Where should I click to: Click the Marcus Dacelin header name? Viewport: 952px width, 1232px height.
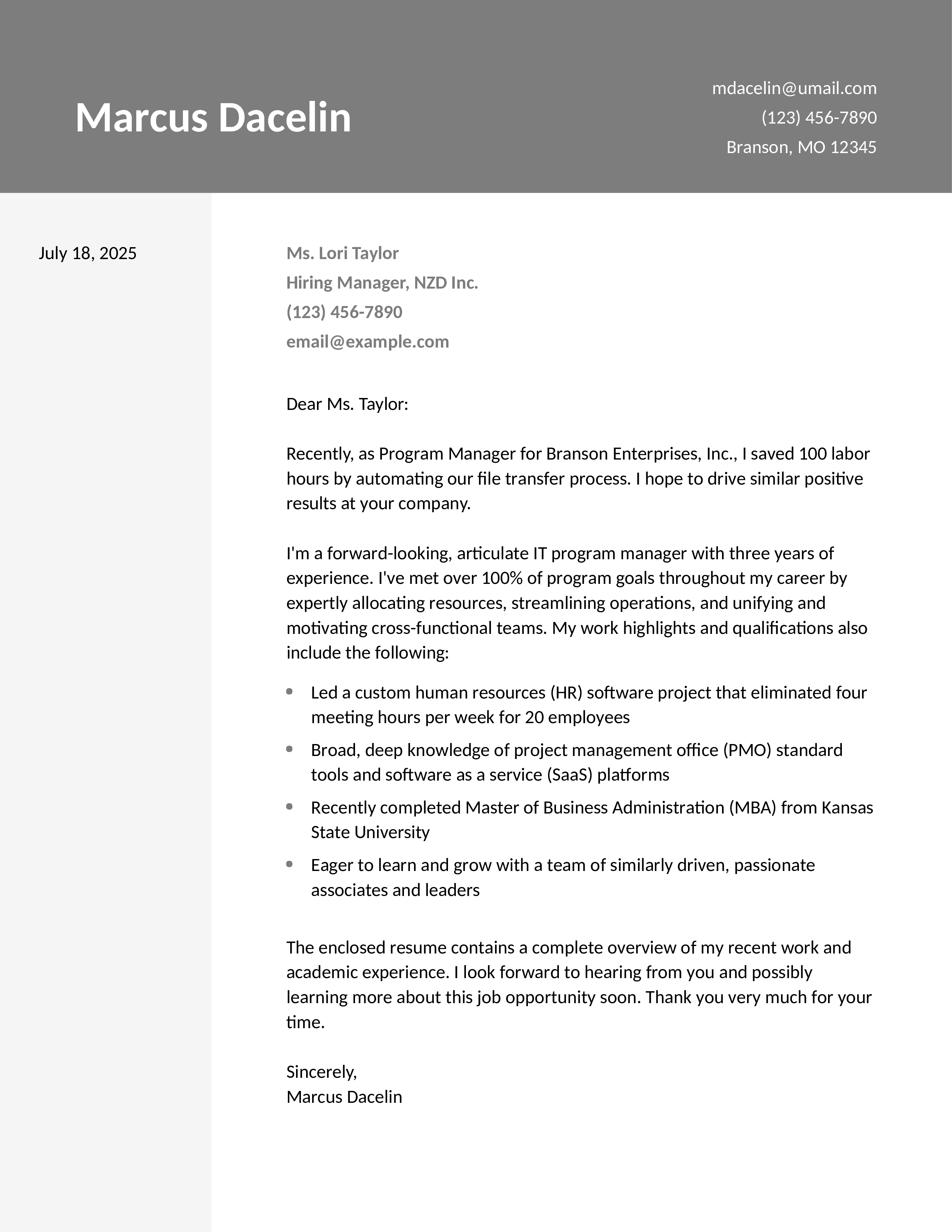[x=213, y=117]
